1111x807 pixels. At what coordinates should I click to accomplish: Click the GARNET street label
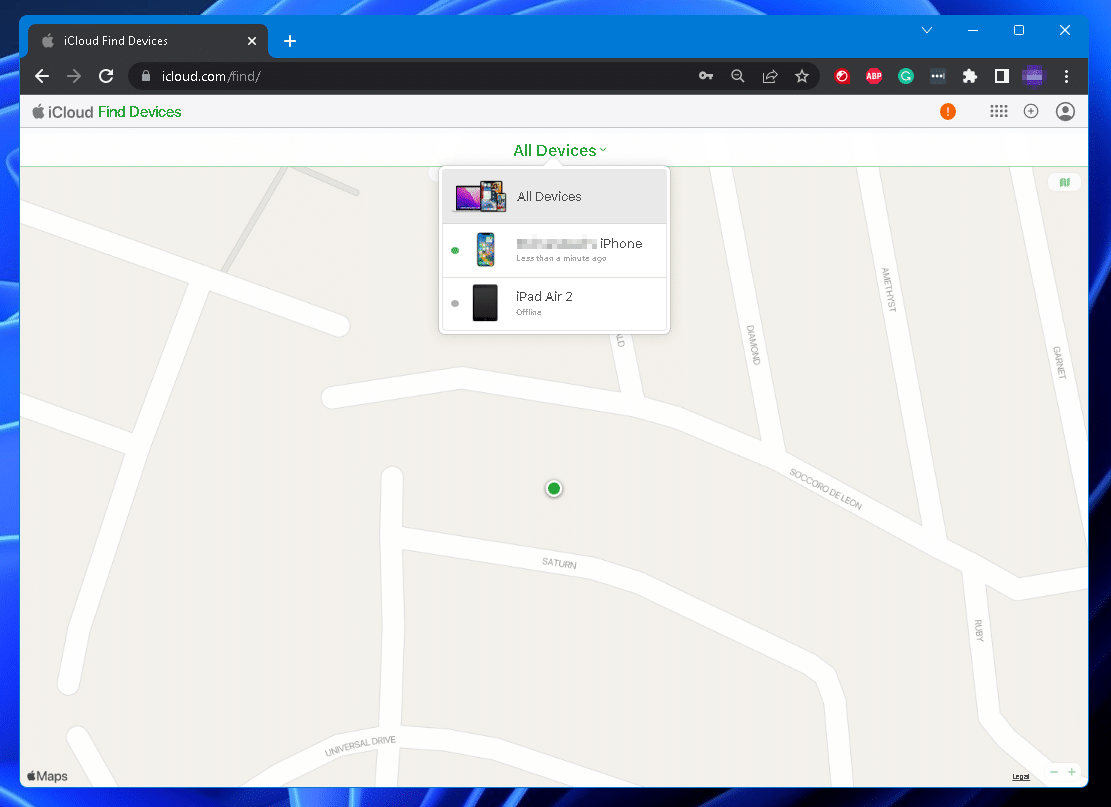pyautogui.click(x=1059, y=362)
